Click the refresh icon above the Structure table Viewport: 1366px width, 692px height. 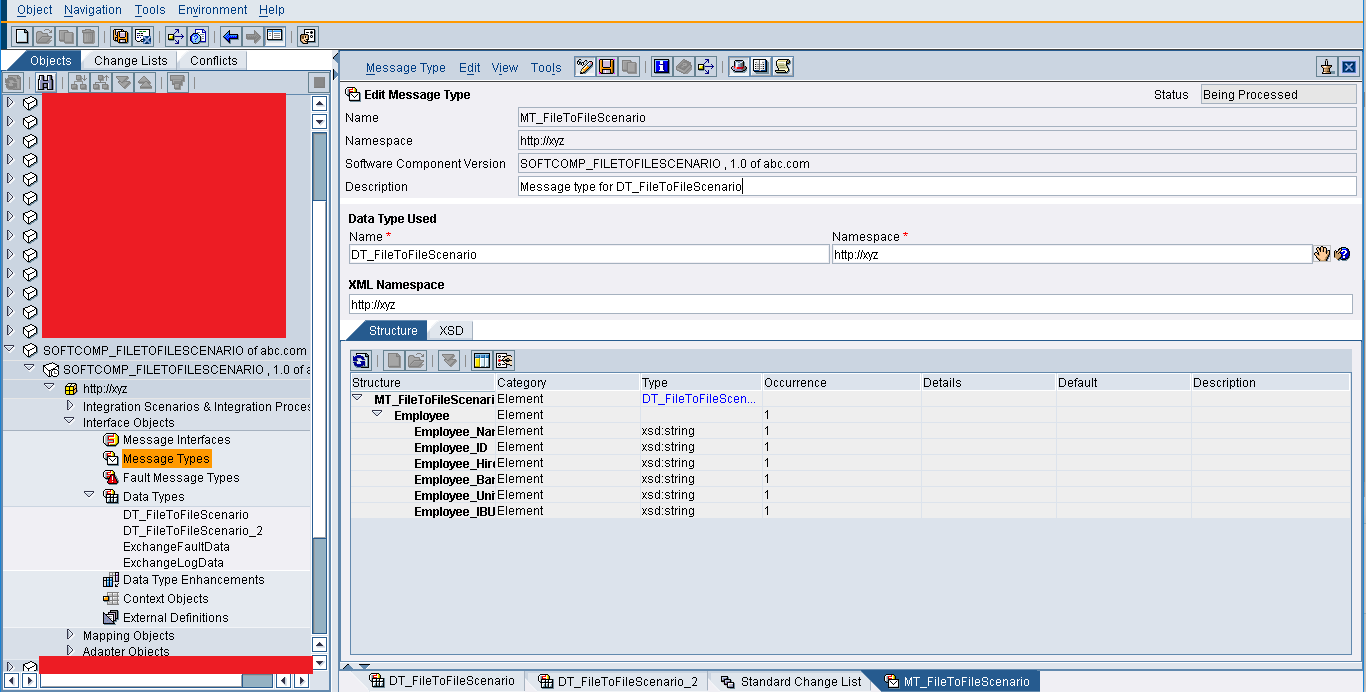tap(360, 360)
